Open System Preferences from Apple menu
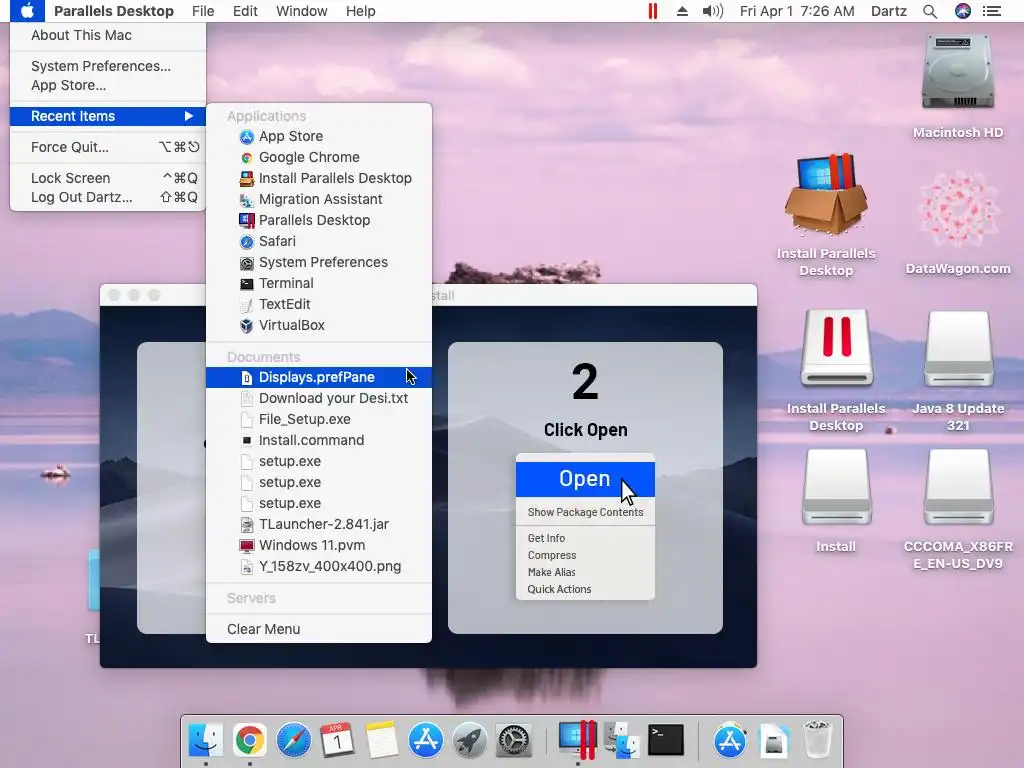The image size is (1024, 768). point(108,66)
